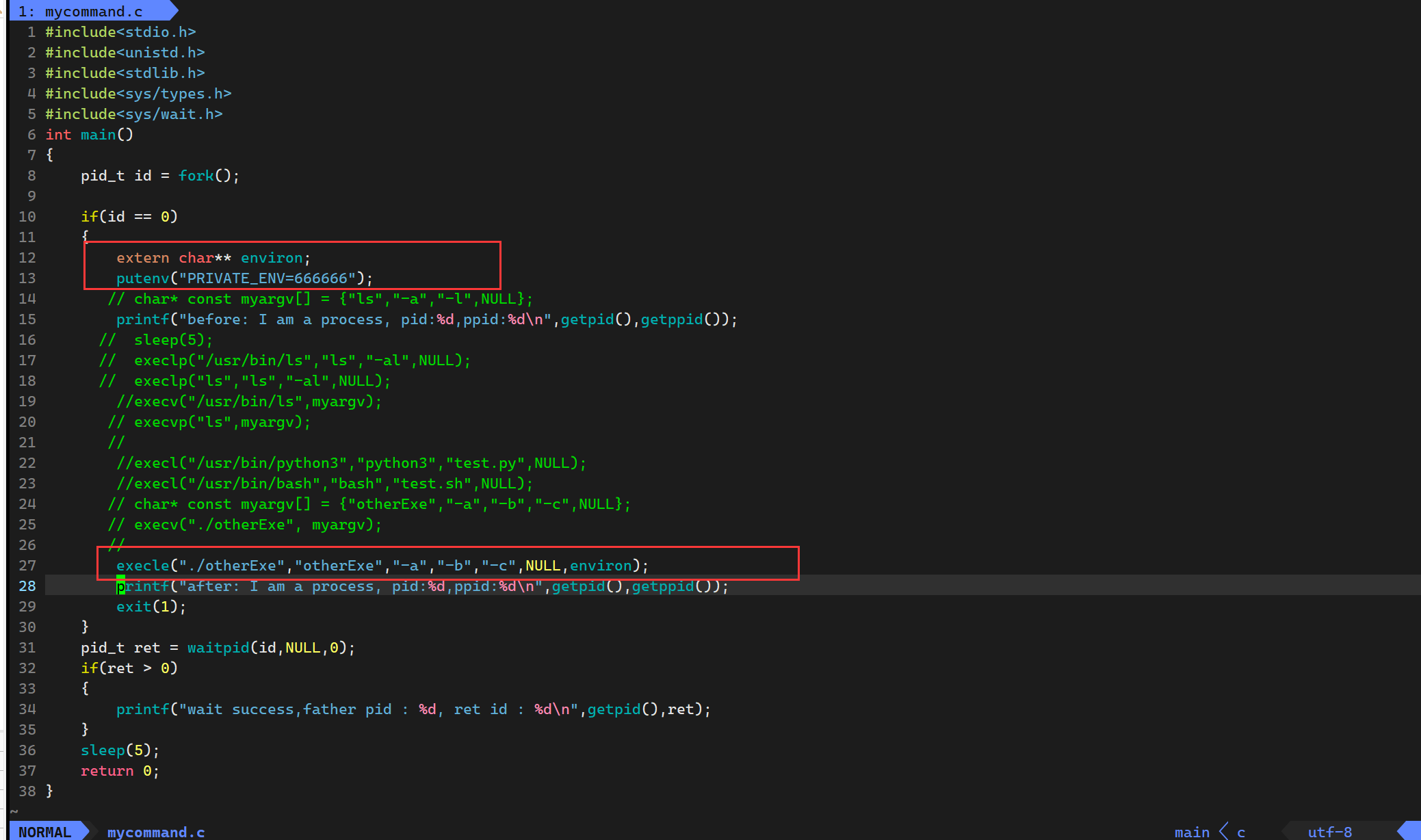Image resolution: width=1421 pixels, height=840 pixels.
Task: Click the 'before: I am a process' printf
Action: coord(427,319)
